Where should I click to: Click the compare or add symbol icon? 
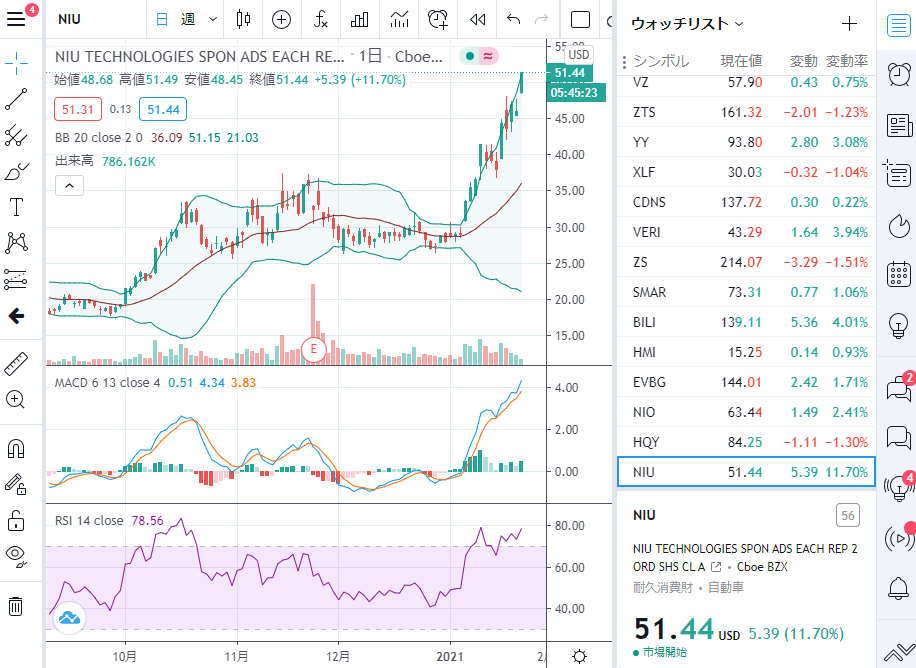pos(282,20)
